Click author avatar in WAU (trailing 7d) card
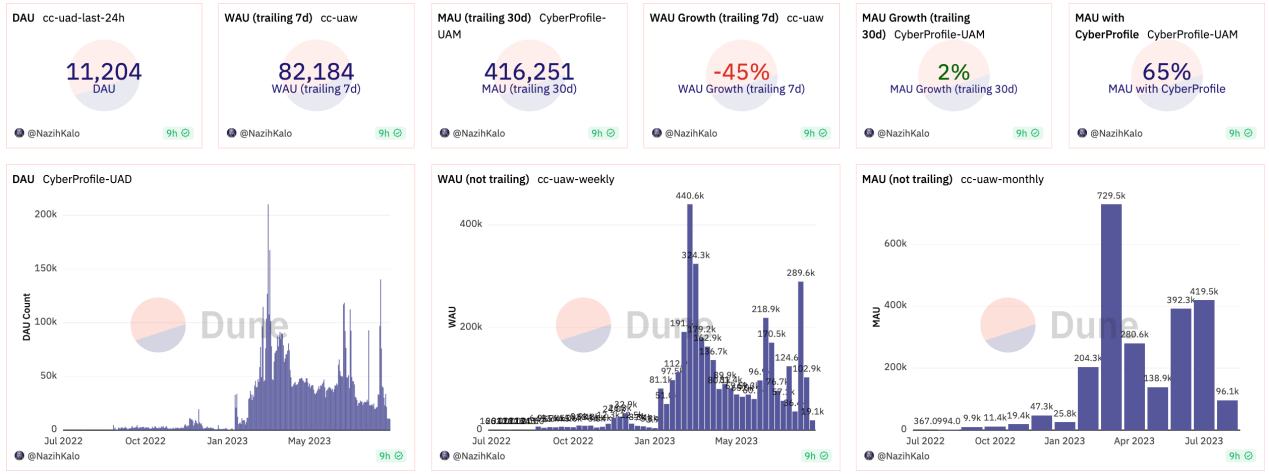 [x=231, y=133]
